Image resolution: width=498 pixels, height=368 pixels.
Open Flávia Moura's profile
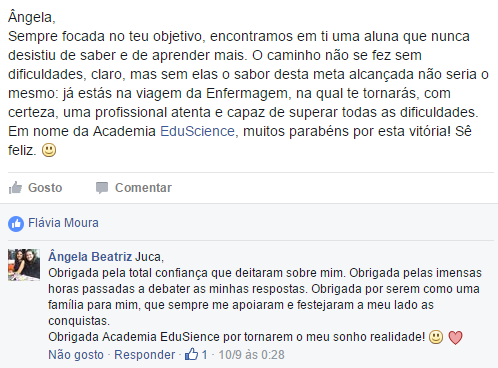point(63,223)
